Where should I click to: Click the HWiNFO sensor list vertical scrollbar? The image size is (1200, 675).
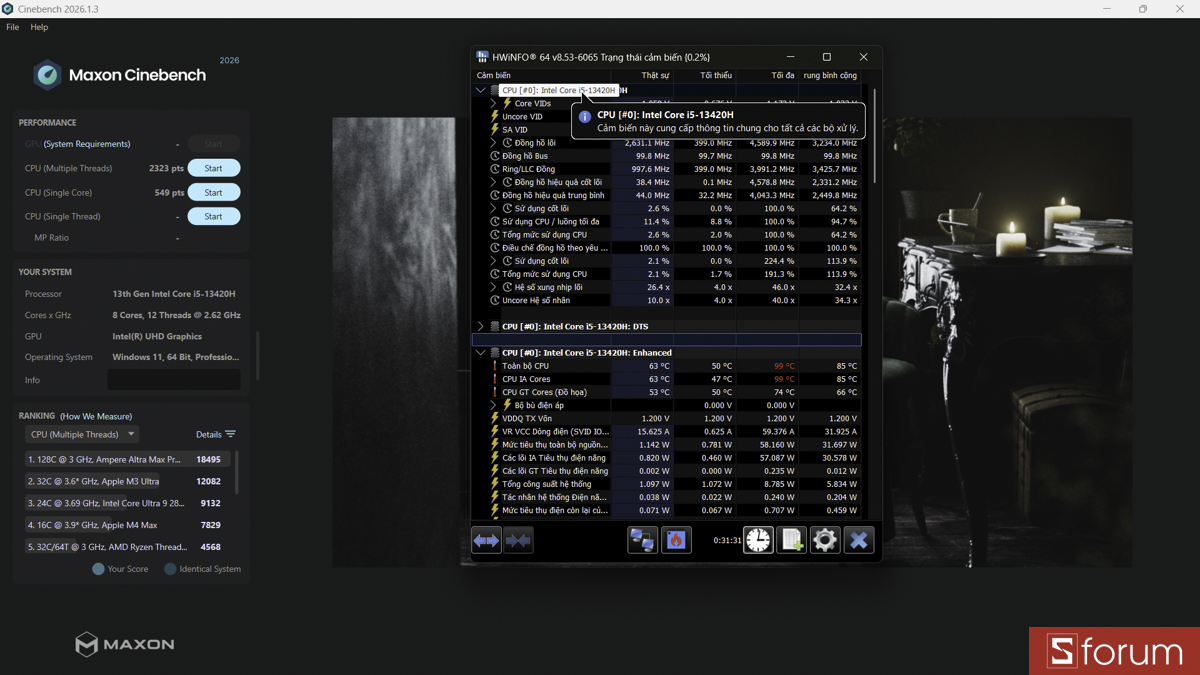point(875,135)
